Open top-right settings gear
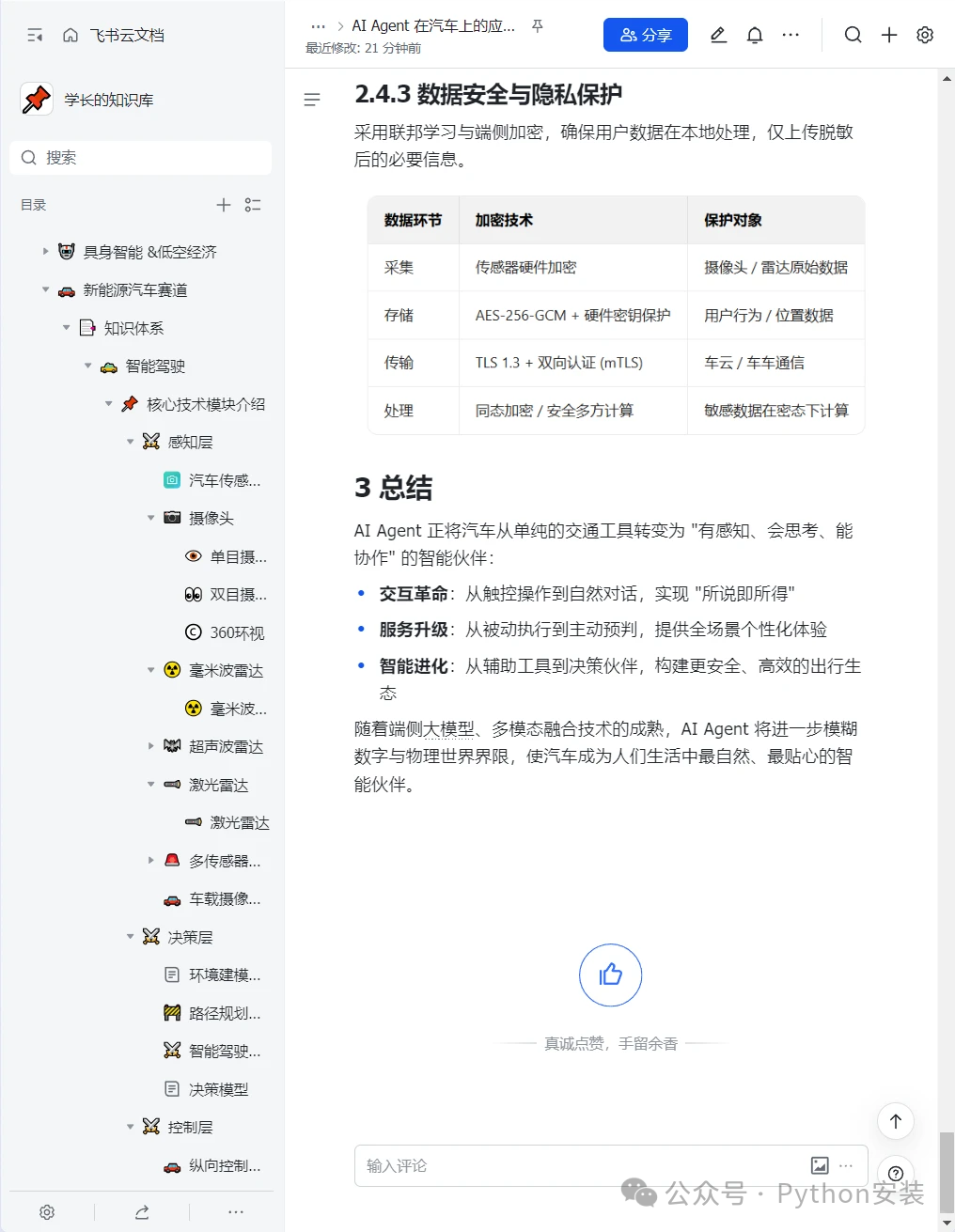Image resolution: width=955 pixels, height=1232 pixels. coord(925,35)
